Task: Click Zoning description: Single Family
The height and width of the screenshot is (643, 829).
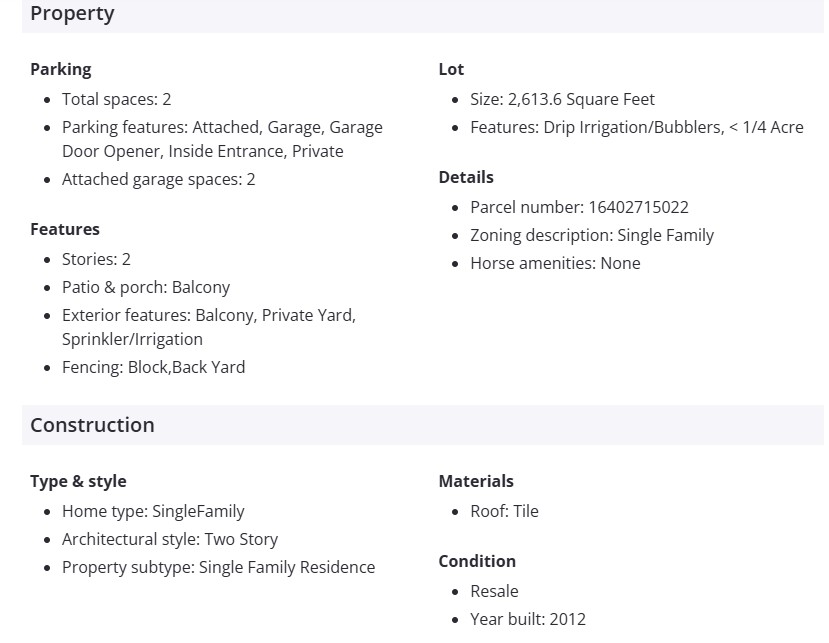Action: click(x=592, y=235)
